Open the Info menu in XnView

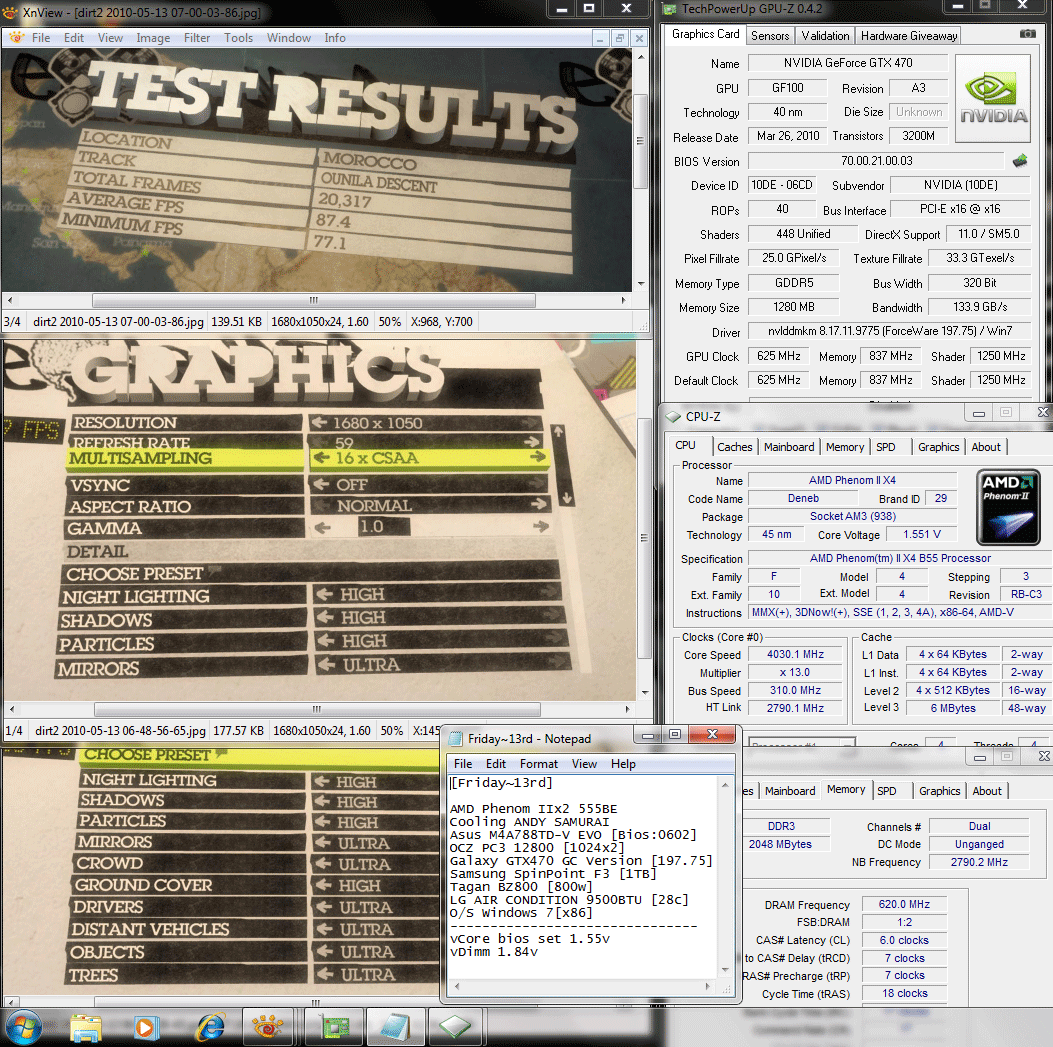(x=335, y=38)
